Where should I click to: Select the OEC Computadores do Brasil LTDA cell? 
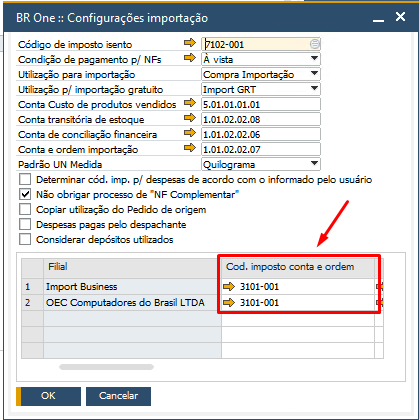pyautogui.click(x=132, y=303)
